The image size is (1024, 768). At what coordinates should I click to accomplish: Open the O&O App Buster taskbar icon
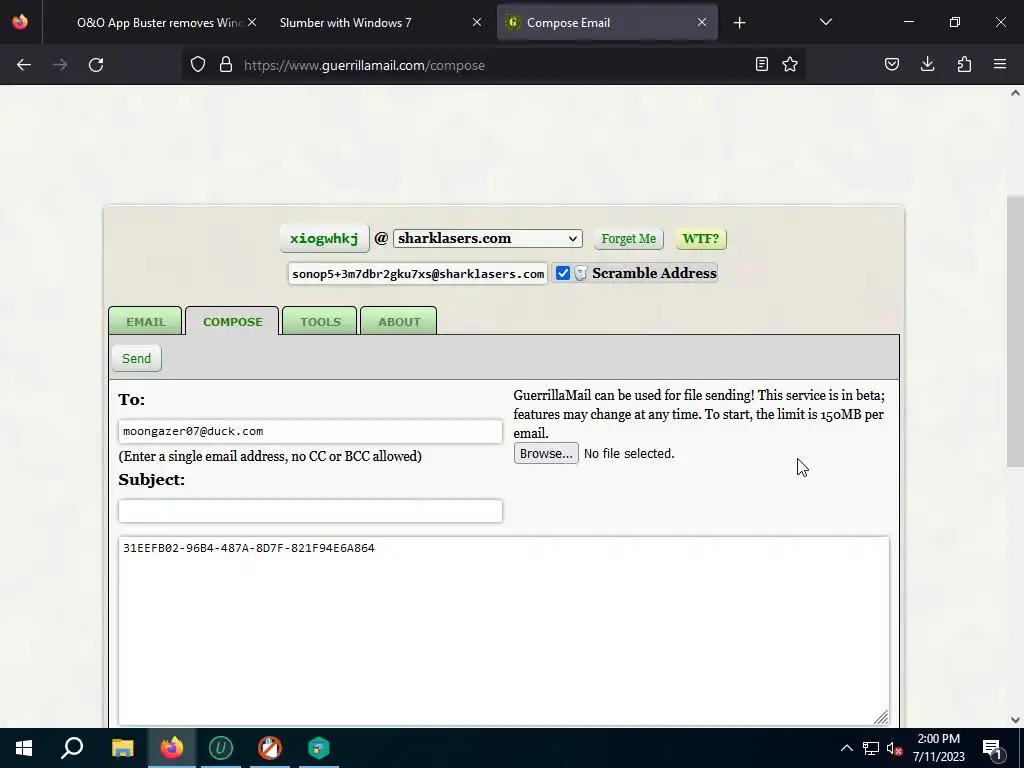270,748
